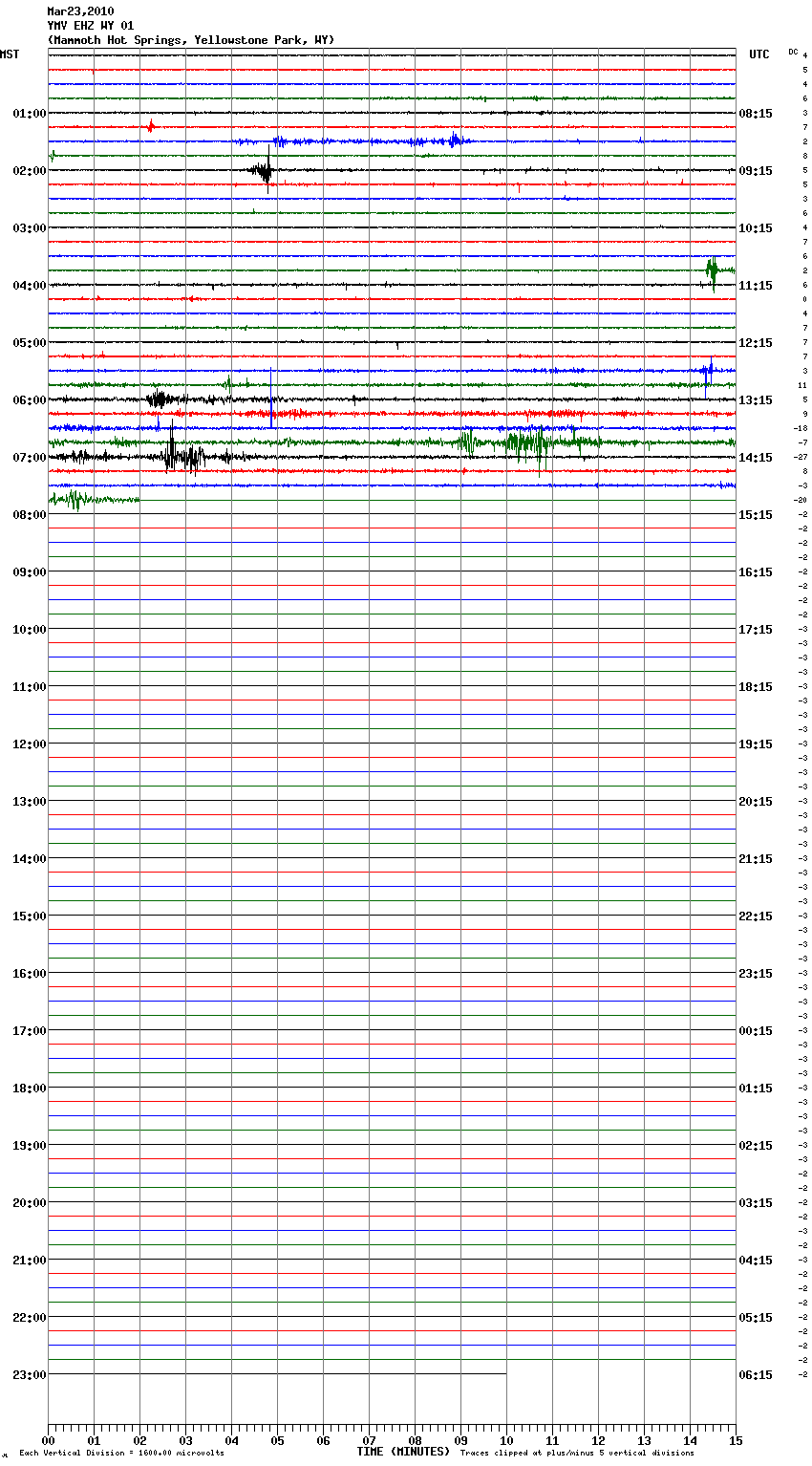The image size is (812, 1466).
Task: Select the 12:00 MST time label
Action: [x=30, y=744]
